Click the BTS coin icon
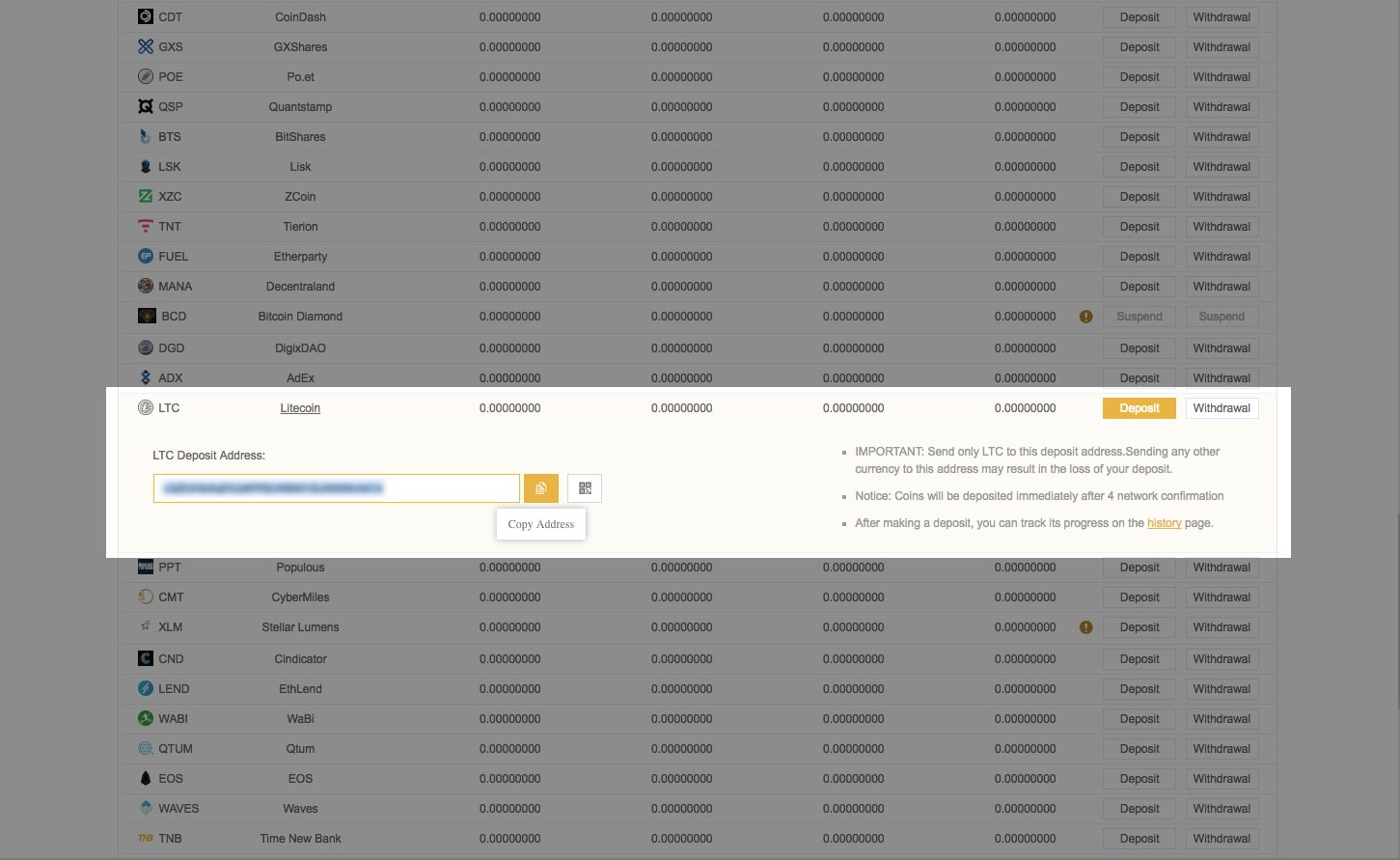 pyautogui.click(x=146, y=136)
